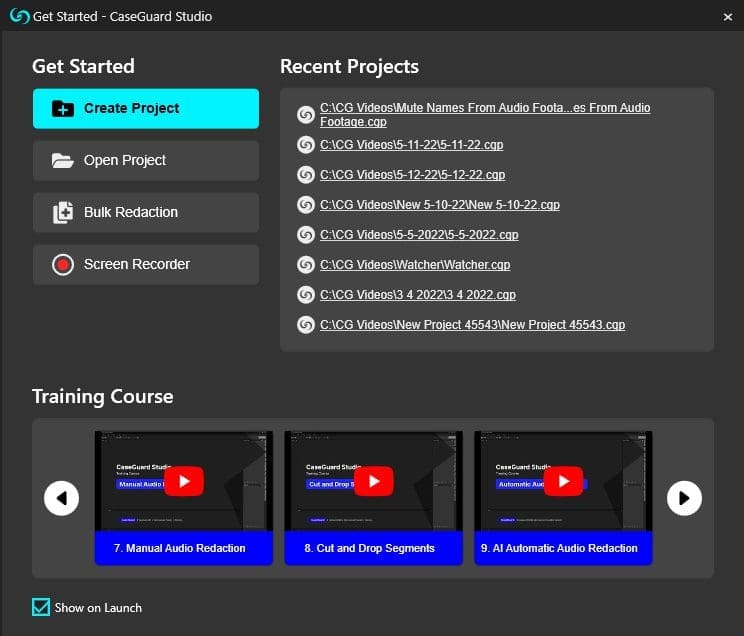Click the CaseGuard logo in the title bar
Screen dimensions: 744x636
coord(19,16)
